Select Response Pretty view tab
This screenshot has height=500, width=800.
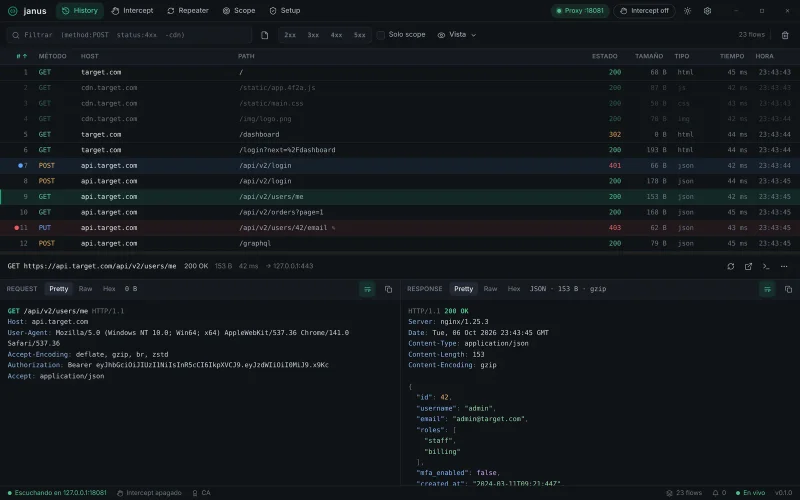(x=463, y=289)
